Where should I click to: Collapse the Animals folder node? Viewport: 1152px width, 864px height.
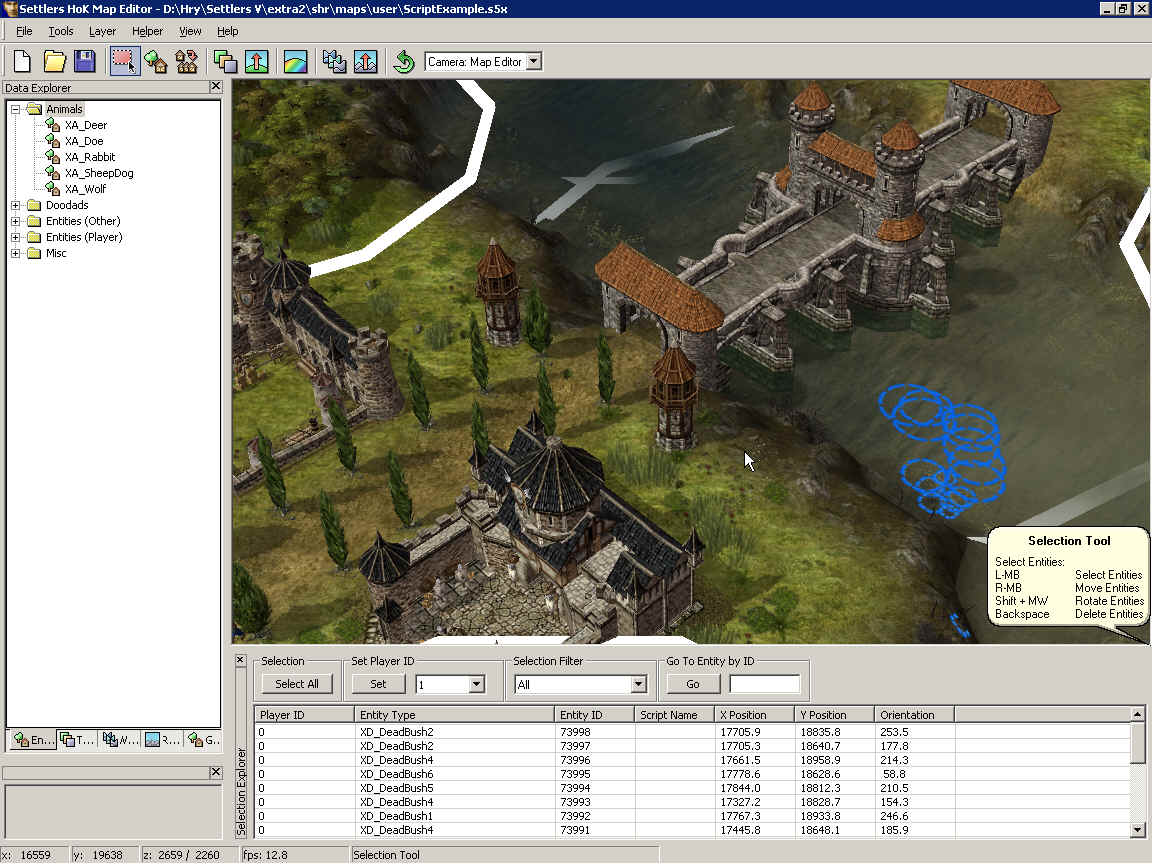click(x=15, y=109)
